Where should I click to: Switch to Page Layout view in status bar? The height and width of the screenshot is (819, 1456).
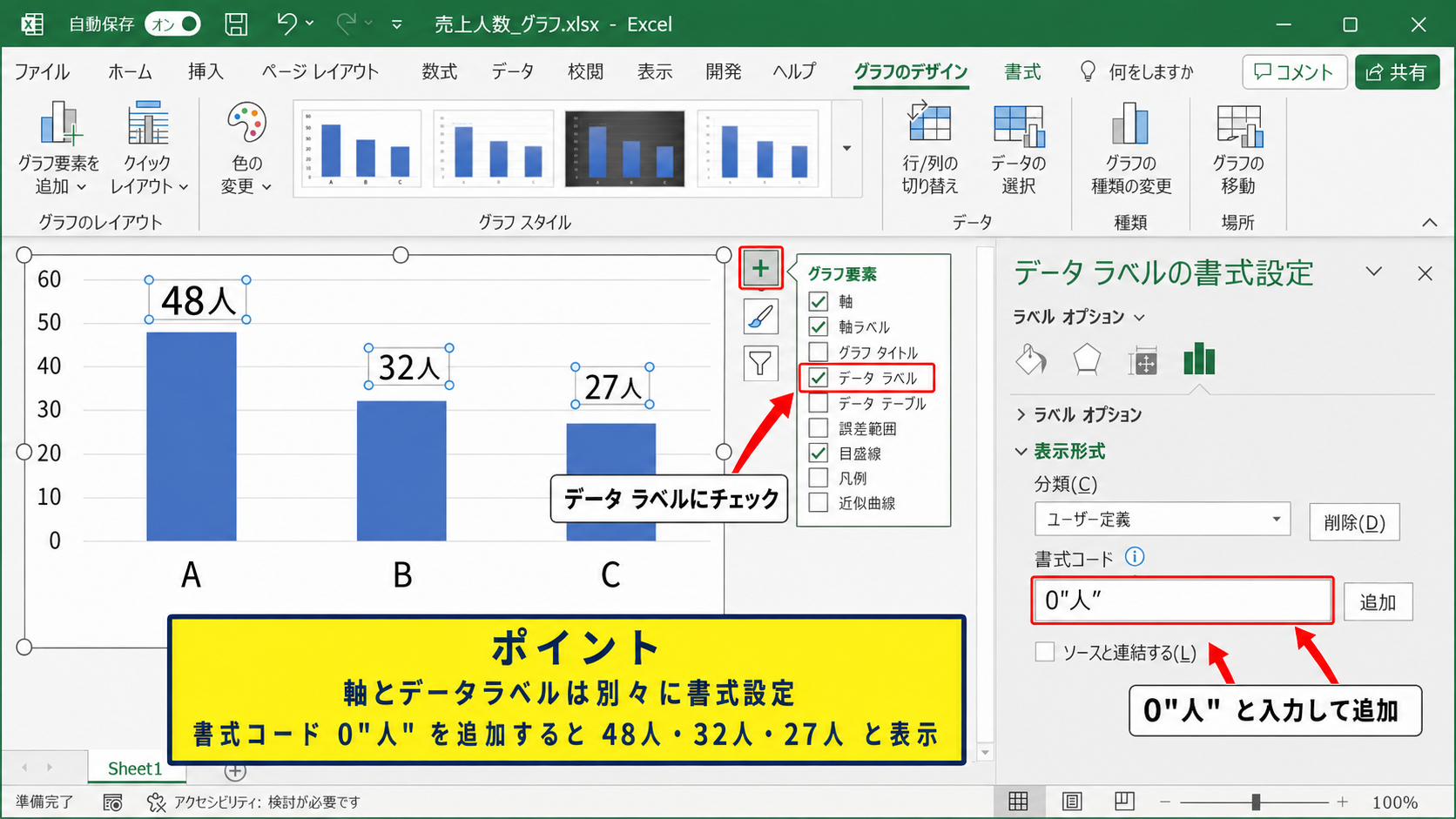(x=1072, y=801)
